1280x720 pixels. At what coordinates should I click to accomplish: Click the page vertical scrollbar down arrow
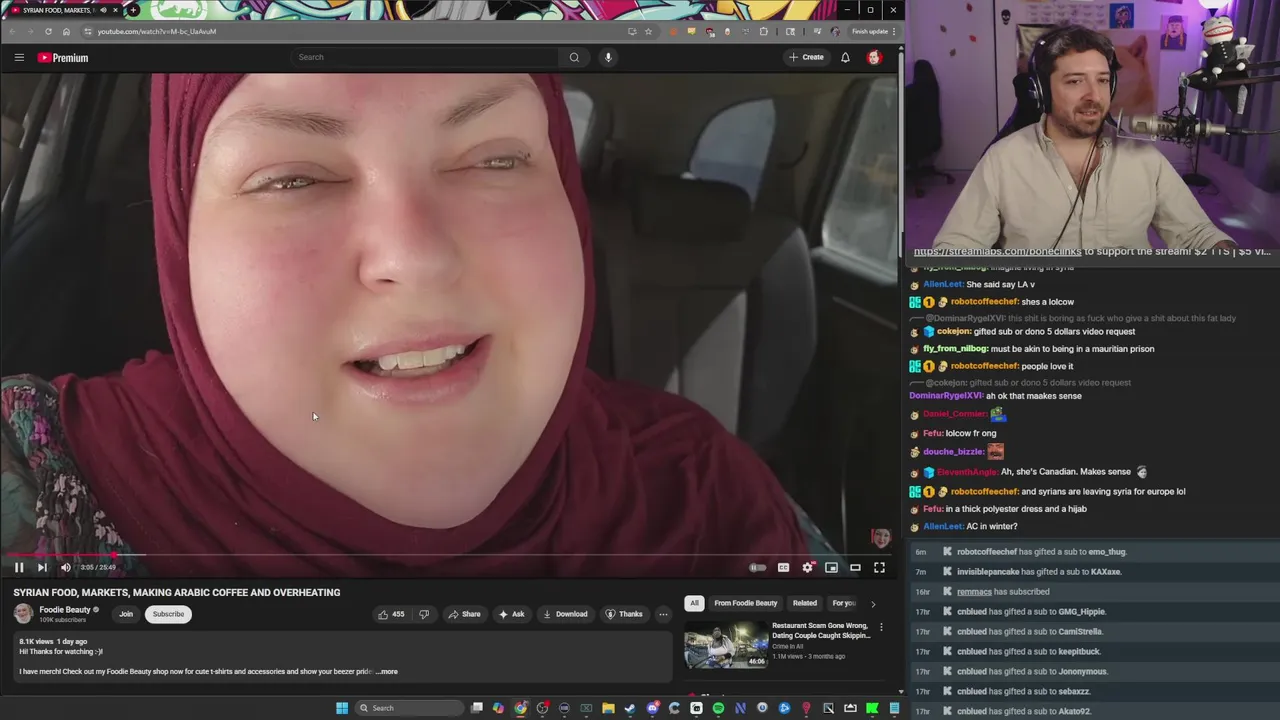click(900, 691)
